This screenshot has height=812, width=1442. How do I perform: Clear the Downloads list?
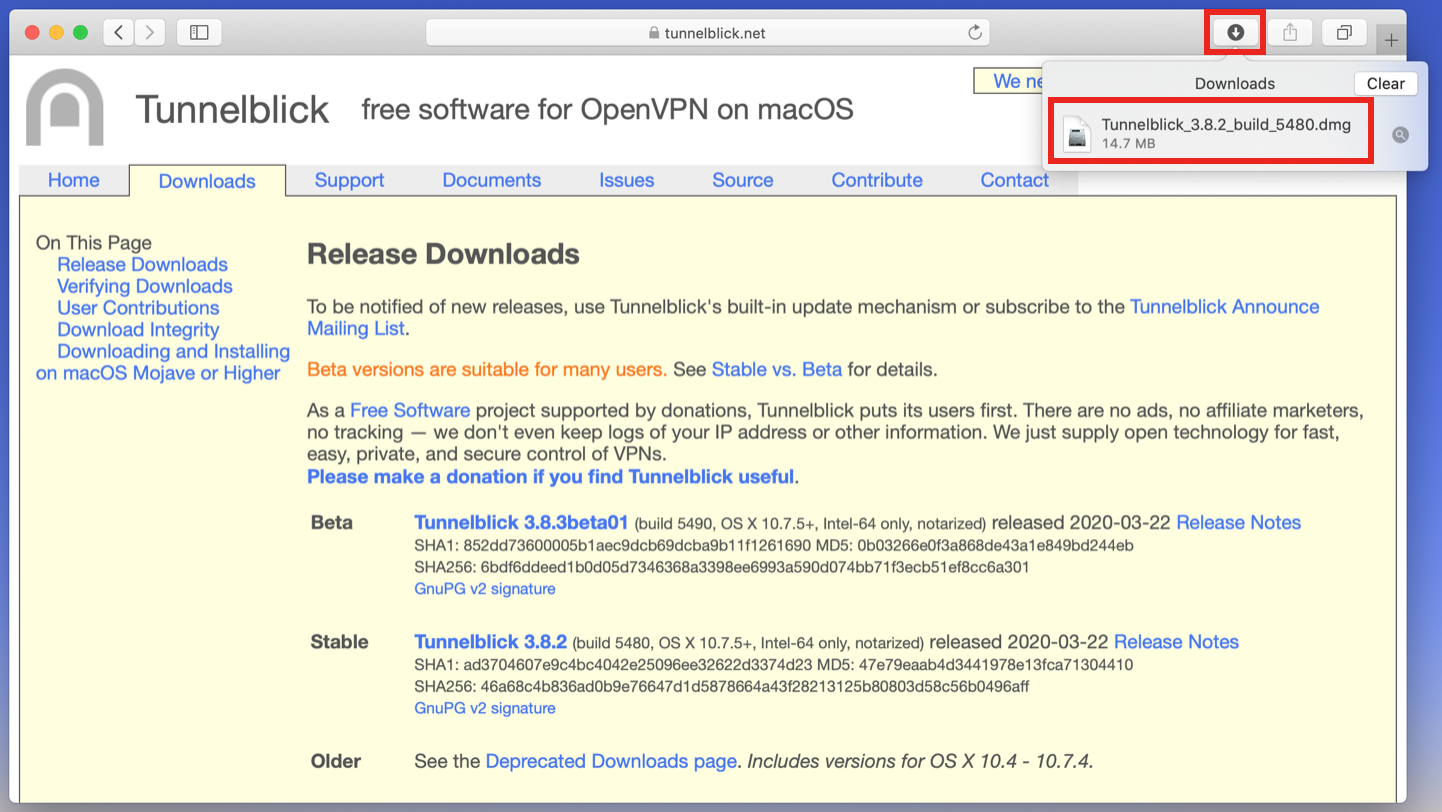click(x=1385, y=84)
